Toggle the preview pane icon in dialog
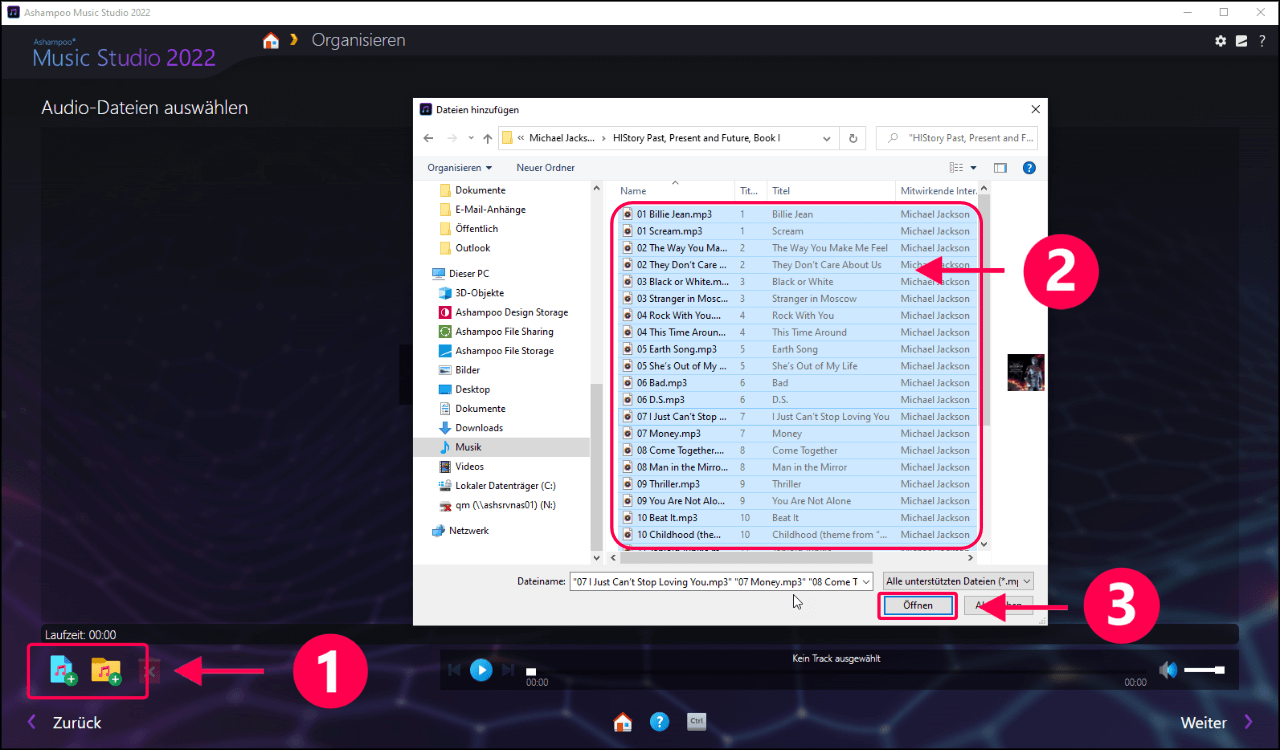Screen dimensions: 1280x750 [1000, 168]
